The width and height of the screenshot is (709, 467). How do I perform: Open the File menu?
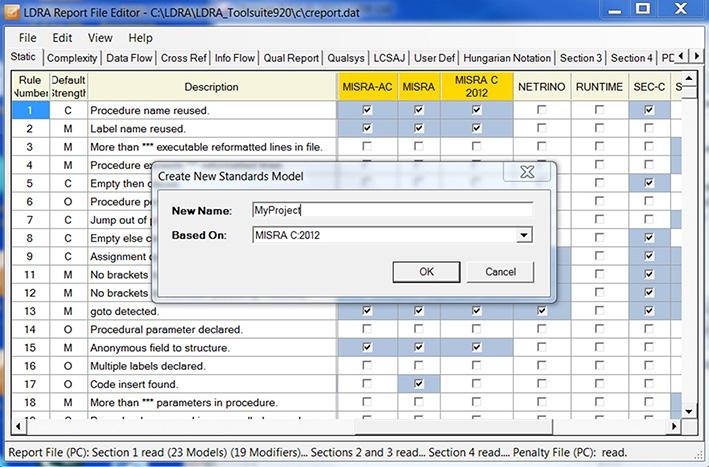point(27,38)
